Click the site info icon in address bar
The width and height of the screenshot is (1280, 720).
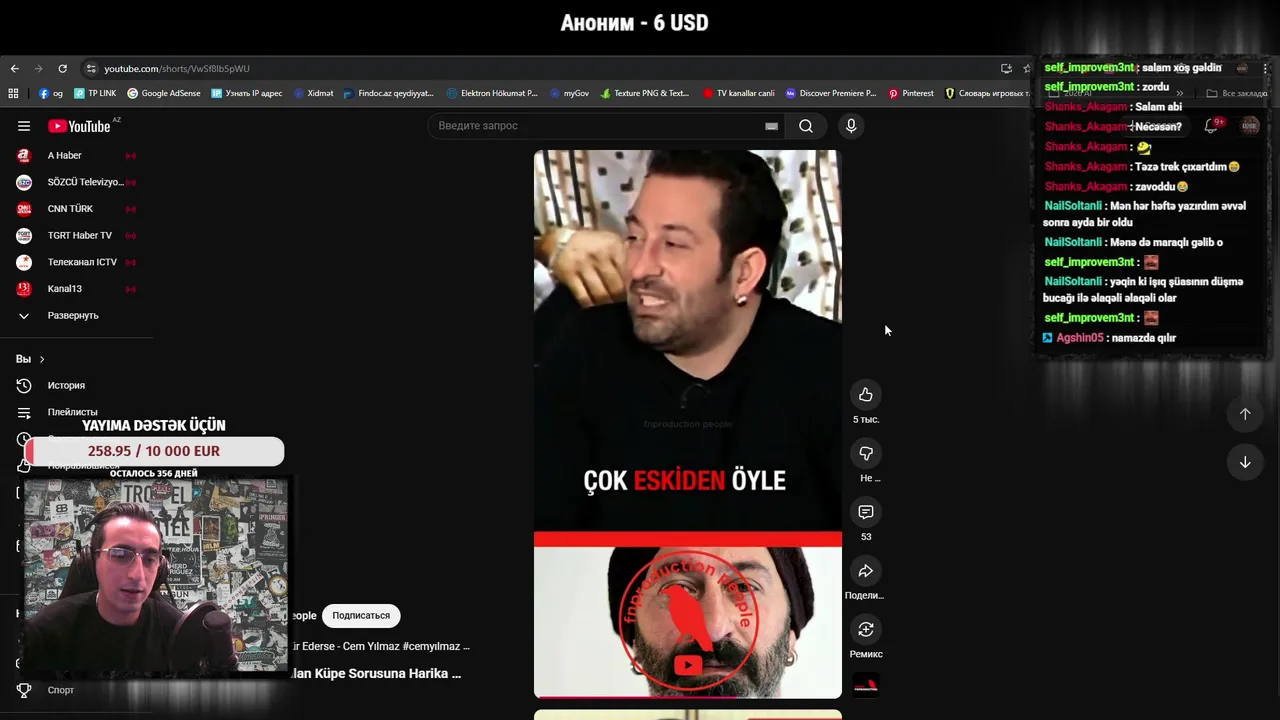[91, 69]
